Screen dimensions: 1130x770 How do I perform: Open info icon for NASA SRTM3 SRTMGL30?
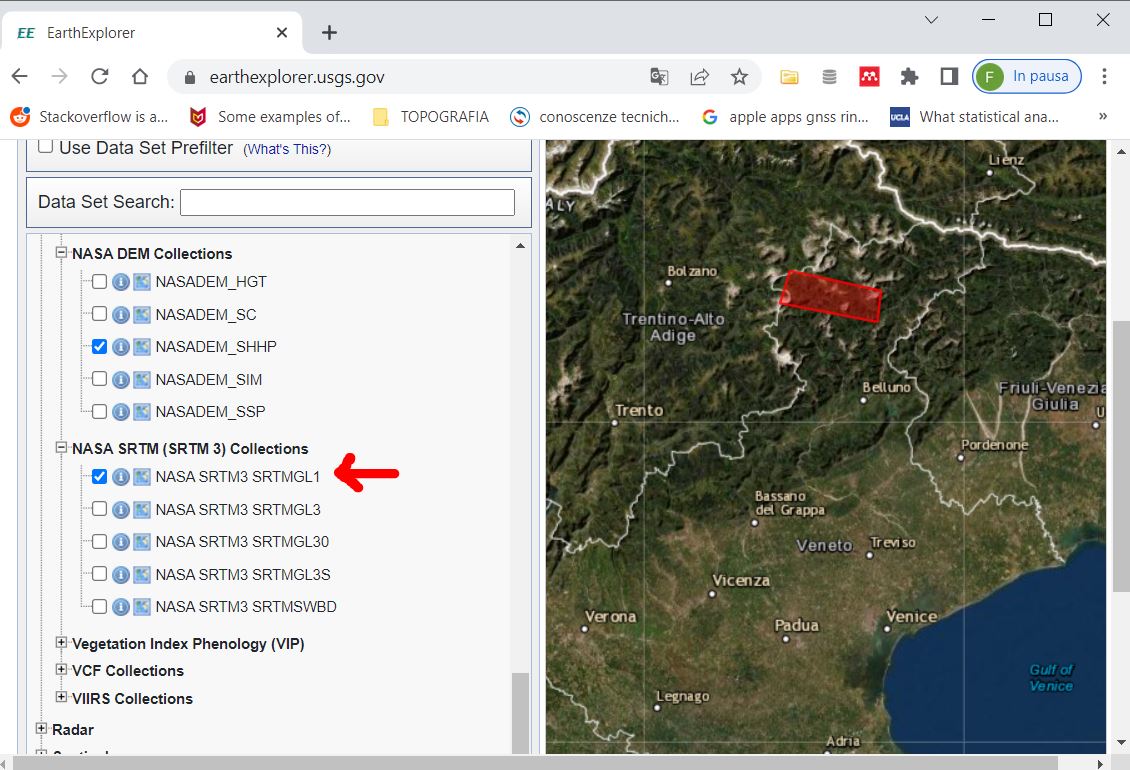click(x=121, y=541)
